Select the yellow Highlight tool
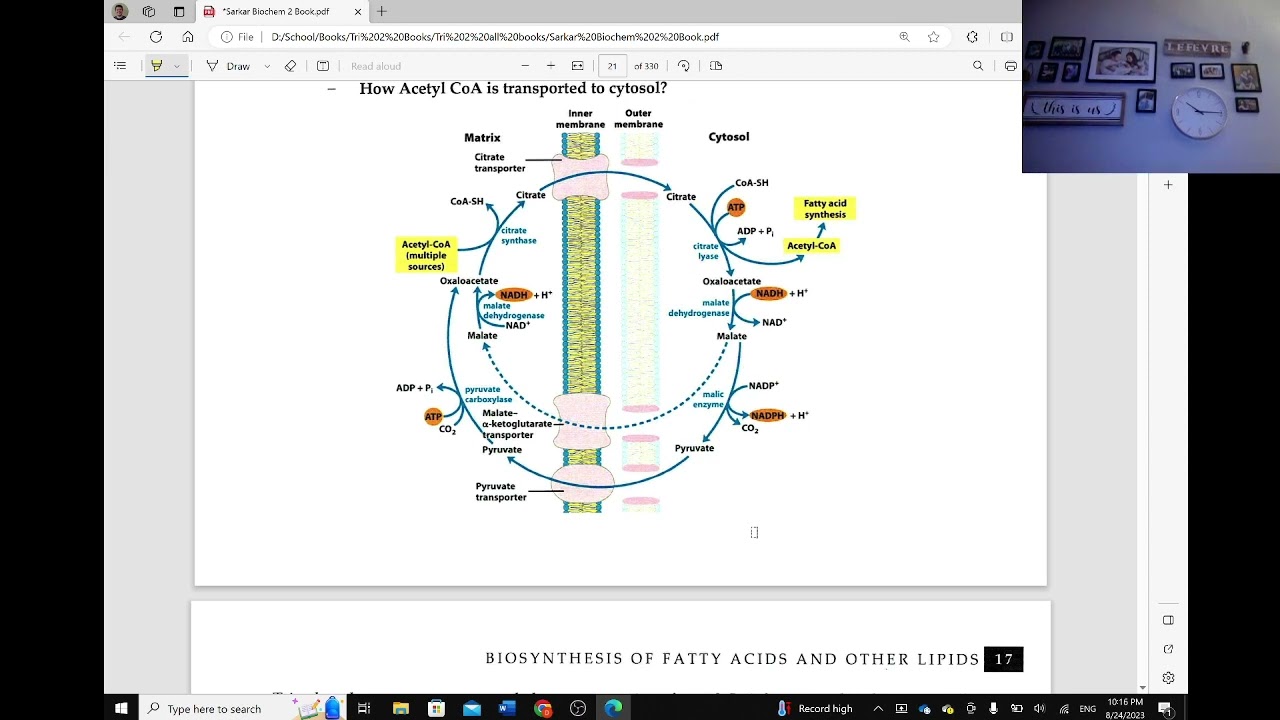 (x=156, y=66)
